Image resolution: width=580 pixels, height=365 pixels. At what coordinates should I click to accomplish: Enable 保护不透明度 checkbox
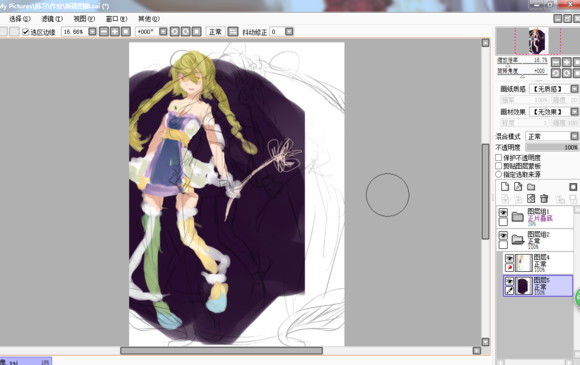(x=499, y=158)
